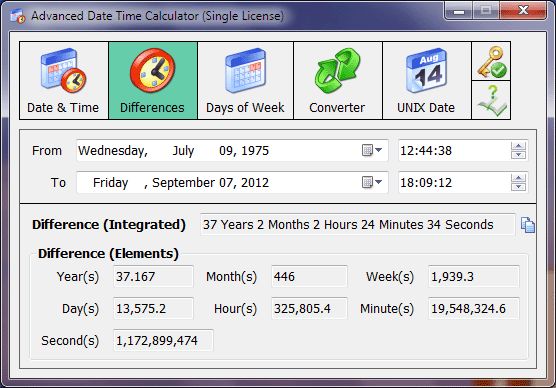Open help with the question mark icon
This screenshot has width=556, height=388.
coord(491,100)
